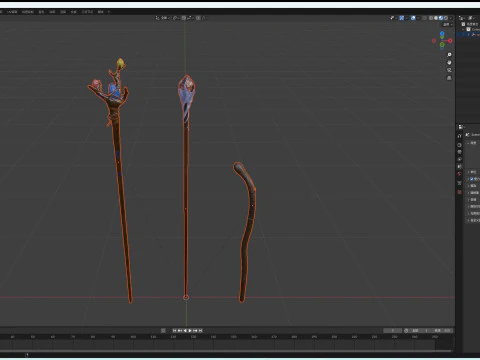The height and width of the screenshot is (360, 480).
Task: Open outliner display mode dropdown icon
Action: coord(462,18)
